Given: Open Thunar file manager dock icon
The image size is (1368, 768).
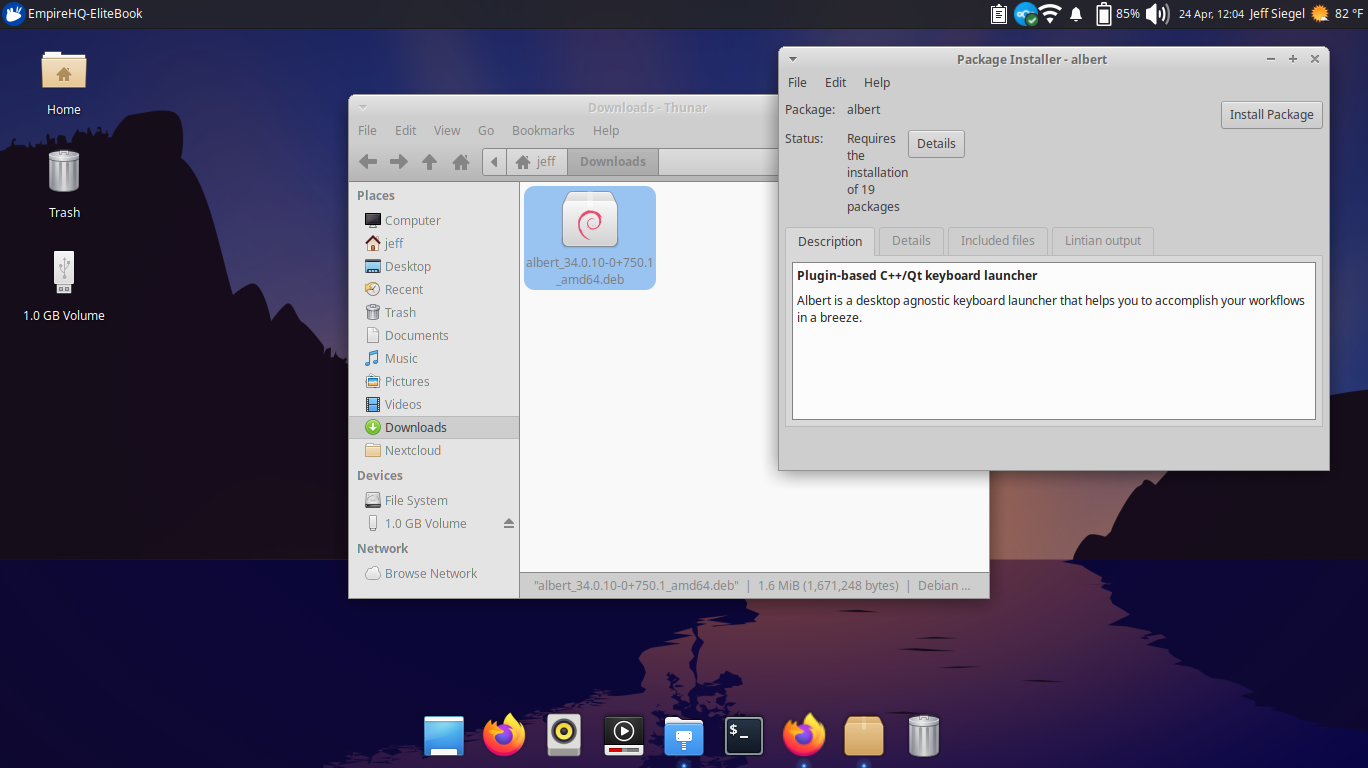Looking at the screenshot, I should (x=684, y=736).
